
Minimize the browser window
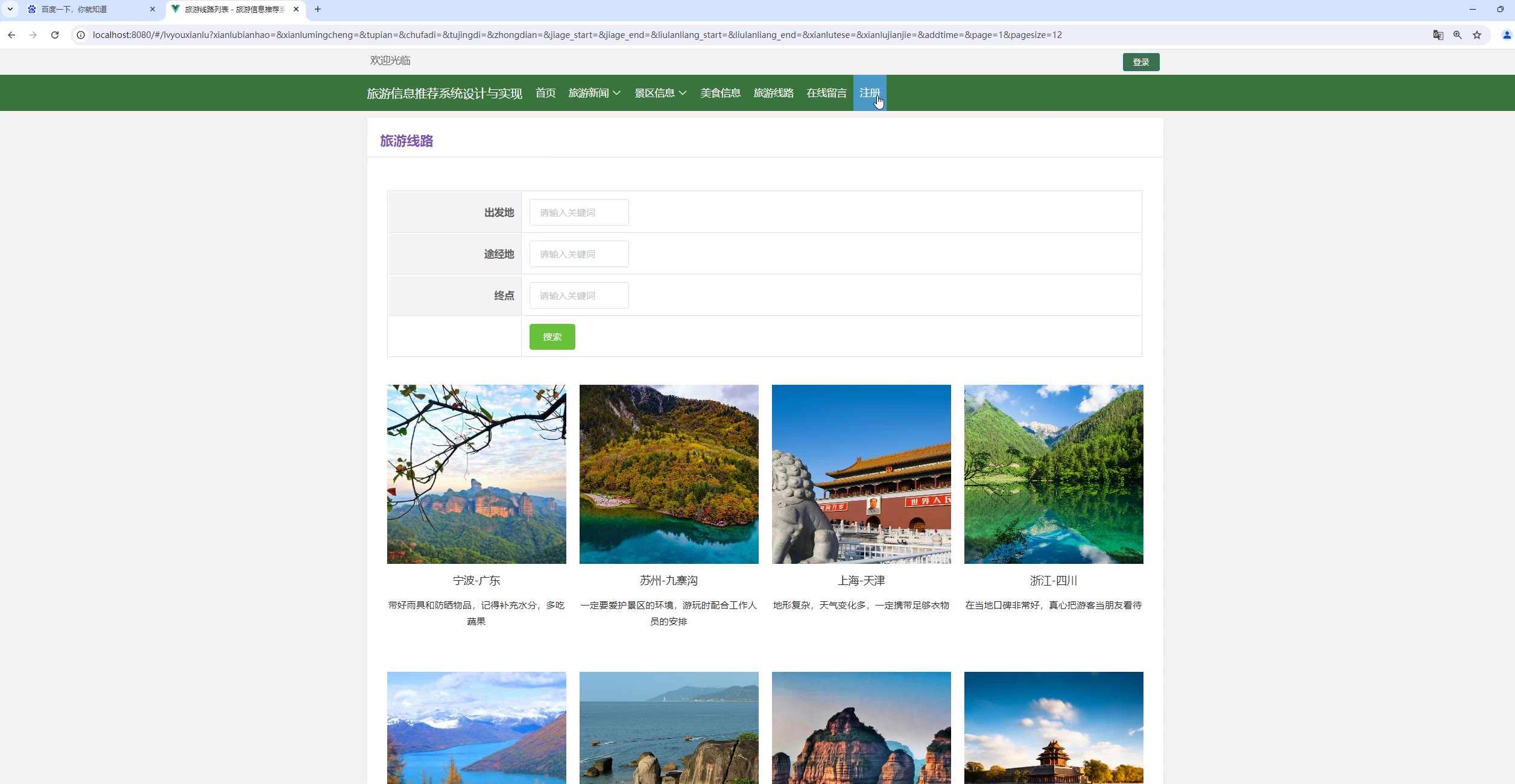pos(1472,9)
